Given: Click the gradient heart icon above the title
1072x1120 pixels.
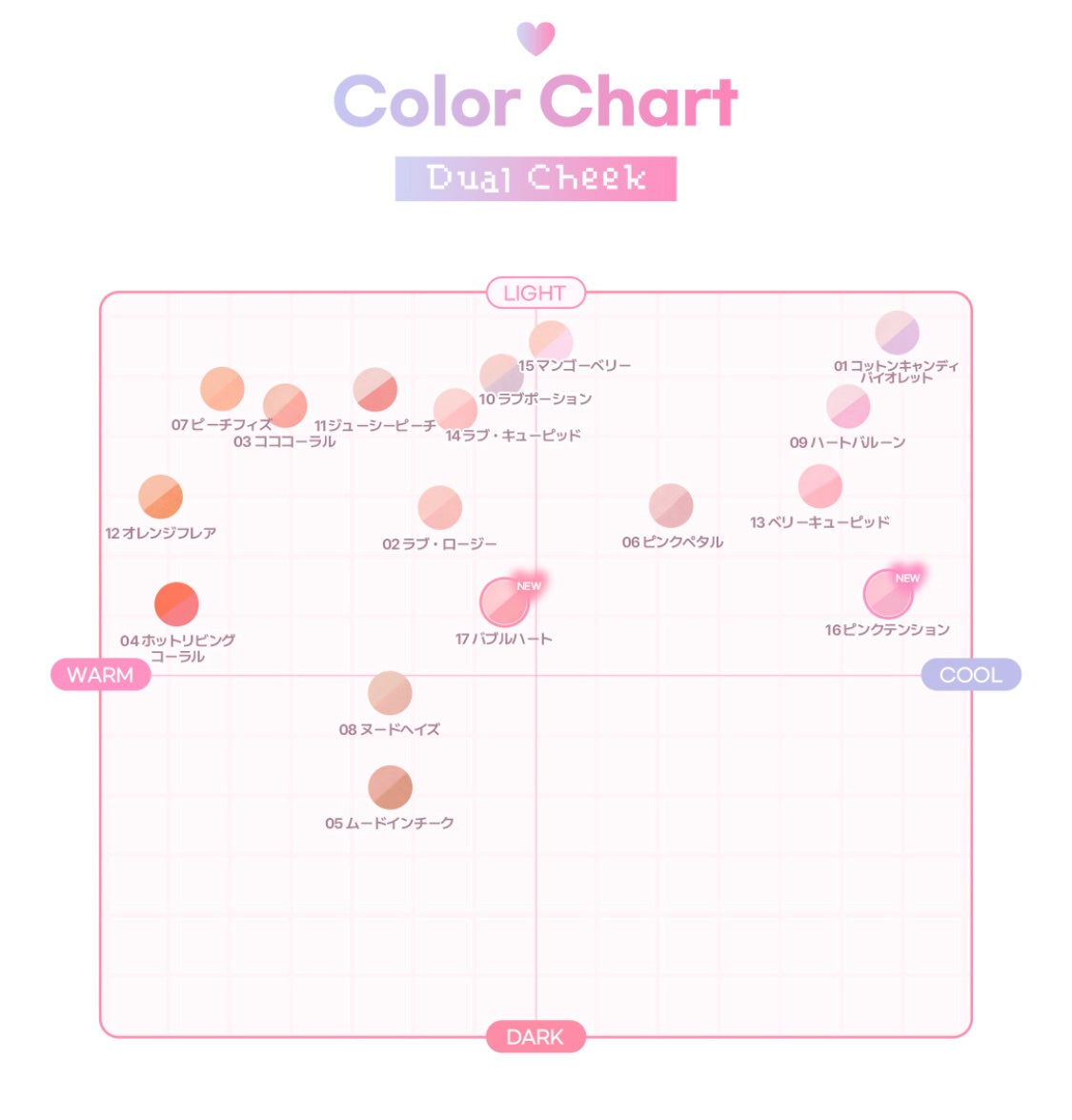Looking at the screenshot, I should coord(536,38).
